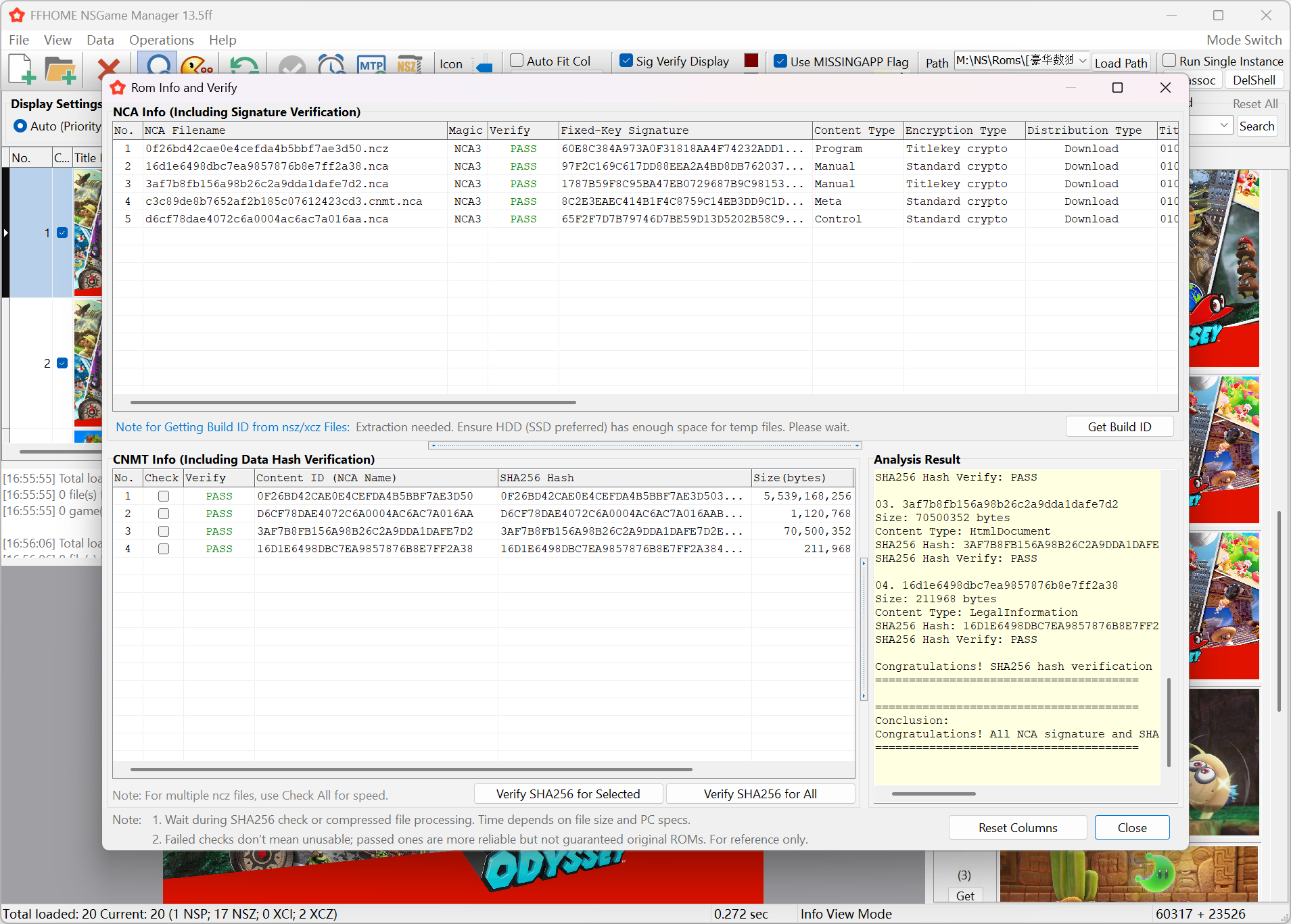Uncheck game row 1 checkbox in main list
This screenshot has height=924, width=1291.
(62, 233)
